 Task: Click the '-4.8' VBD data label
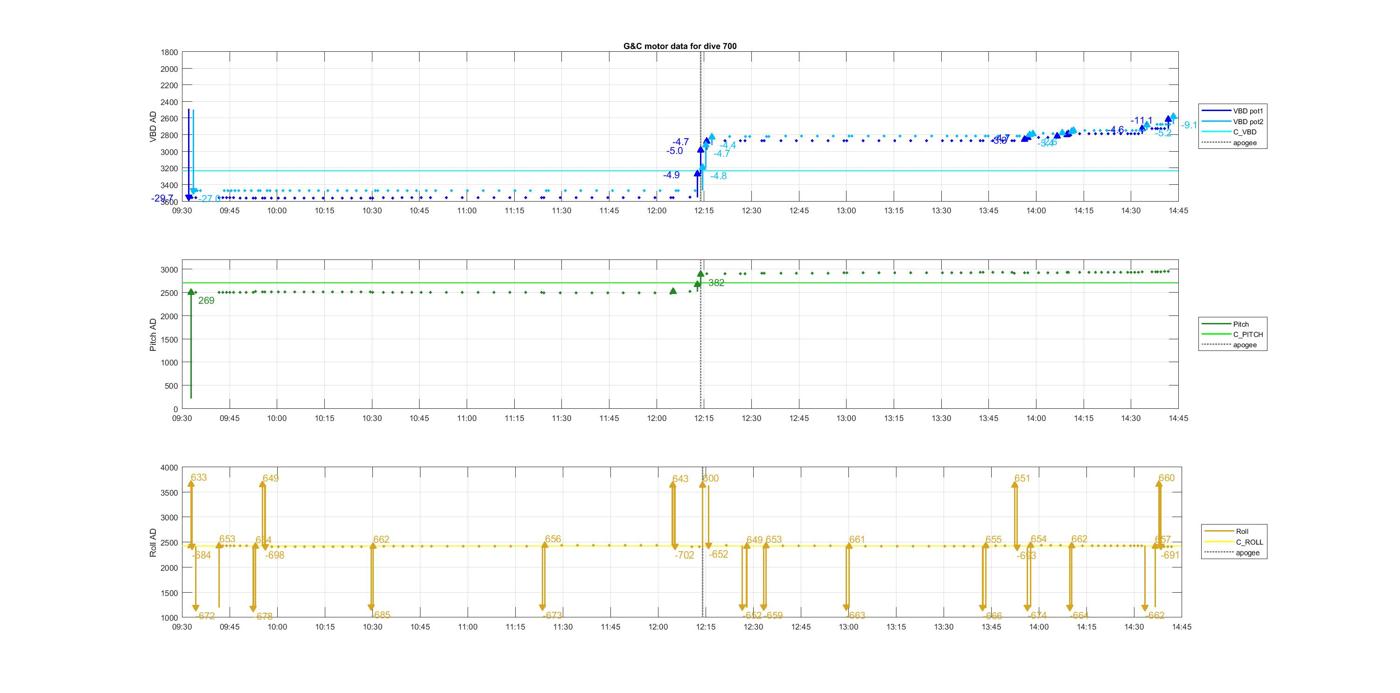point(718,176)
